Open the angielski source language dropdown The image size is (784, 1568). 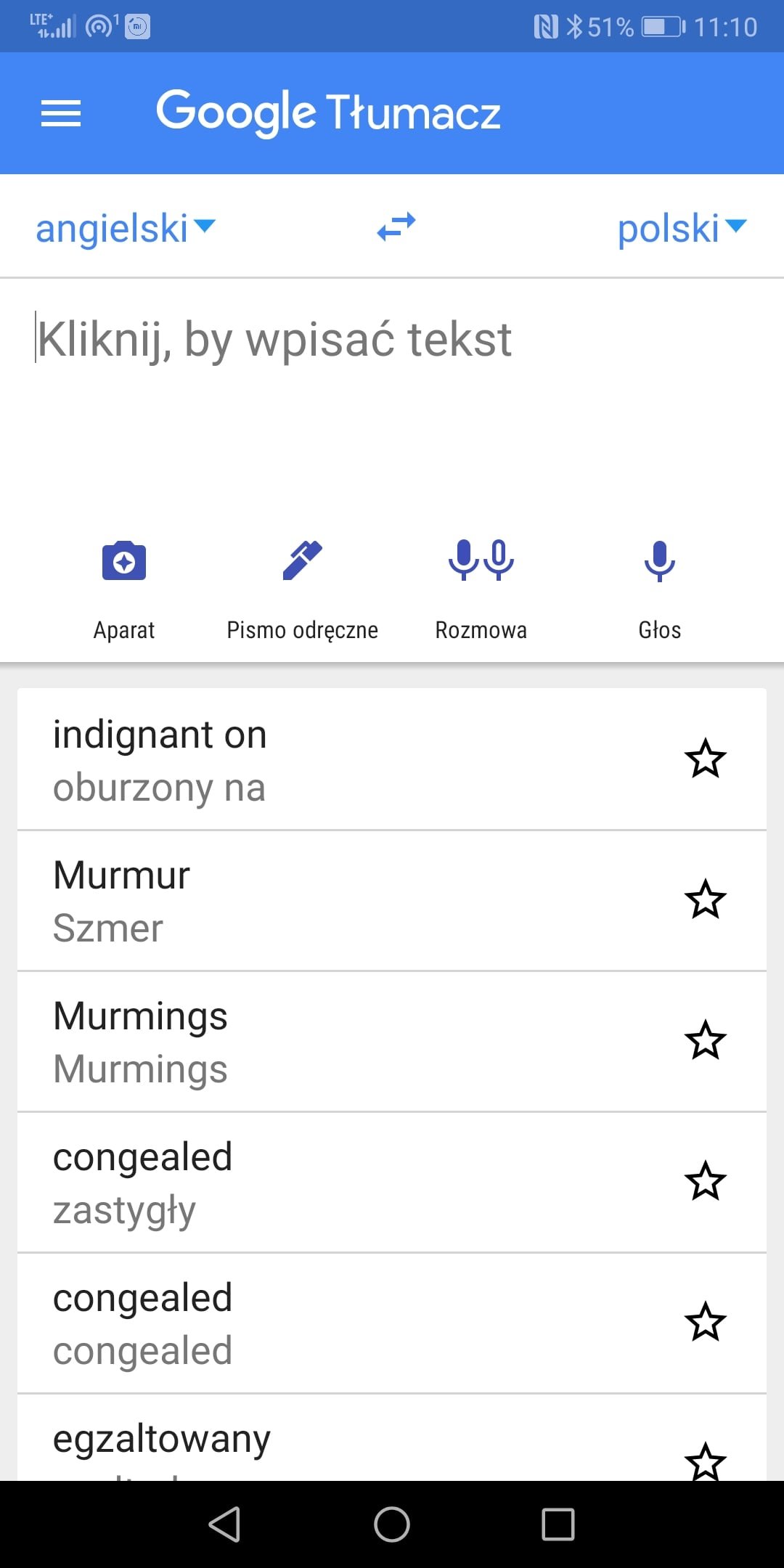click(x=126, y=229)
